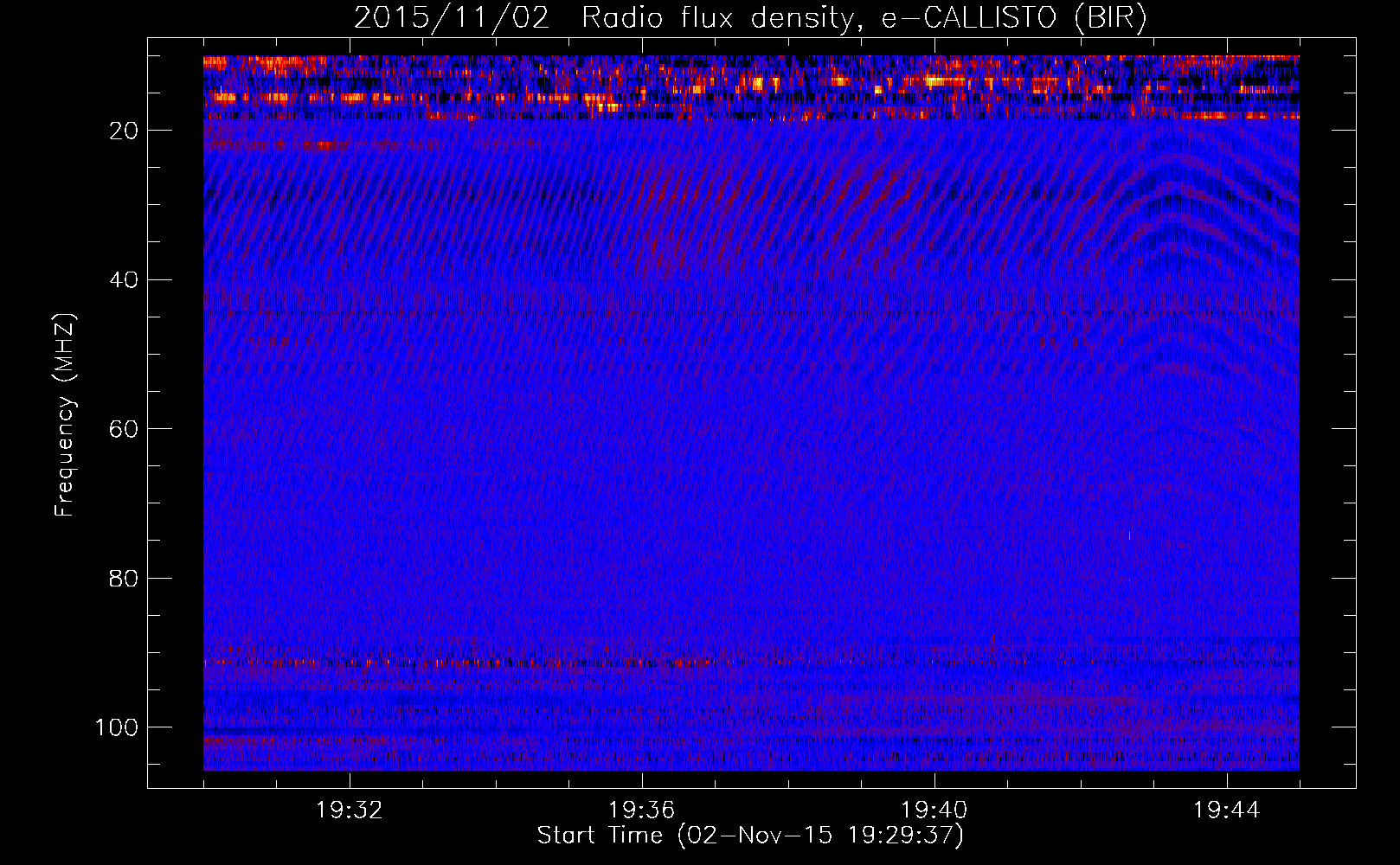Click the "40" frequency tick label
1400x865 pixels.
click(124, 280)
